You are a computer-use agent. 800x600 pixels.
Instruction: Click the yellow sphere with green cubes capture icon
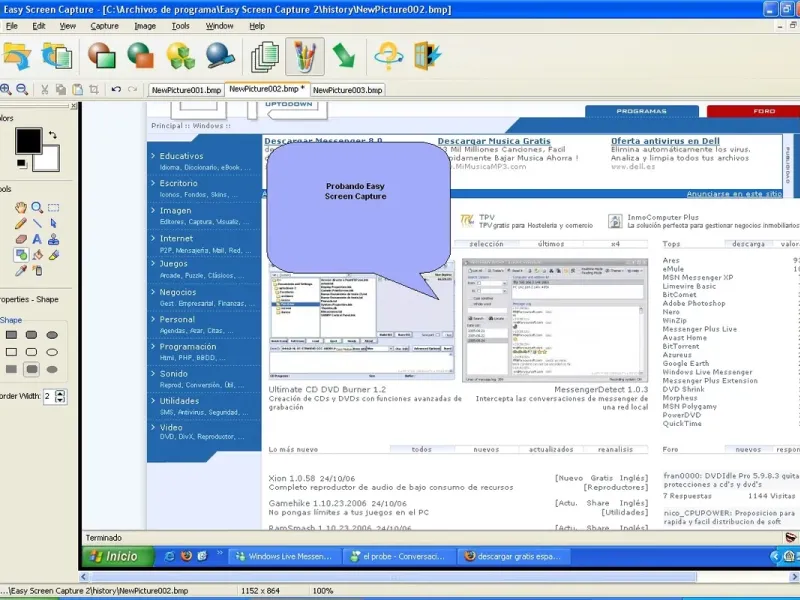(181, 56)
